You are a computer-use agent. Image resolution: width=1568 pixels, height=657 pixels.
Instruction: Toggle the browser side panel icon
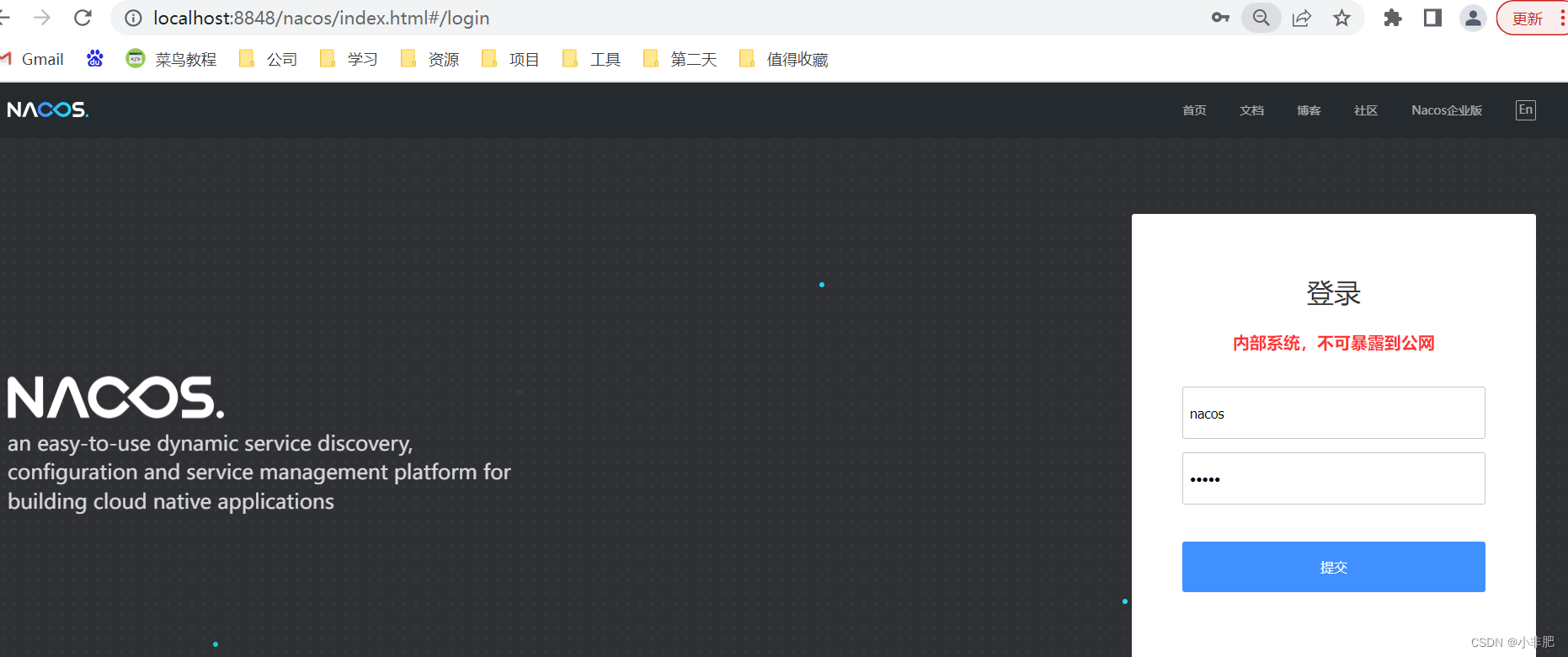(1432, 18)
